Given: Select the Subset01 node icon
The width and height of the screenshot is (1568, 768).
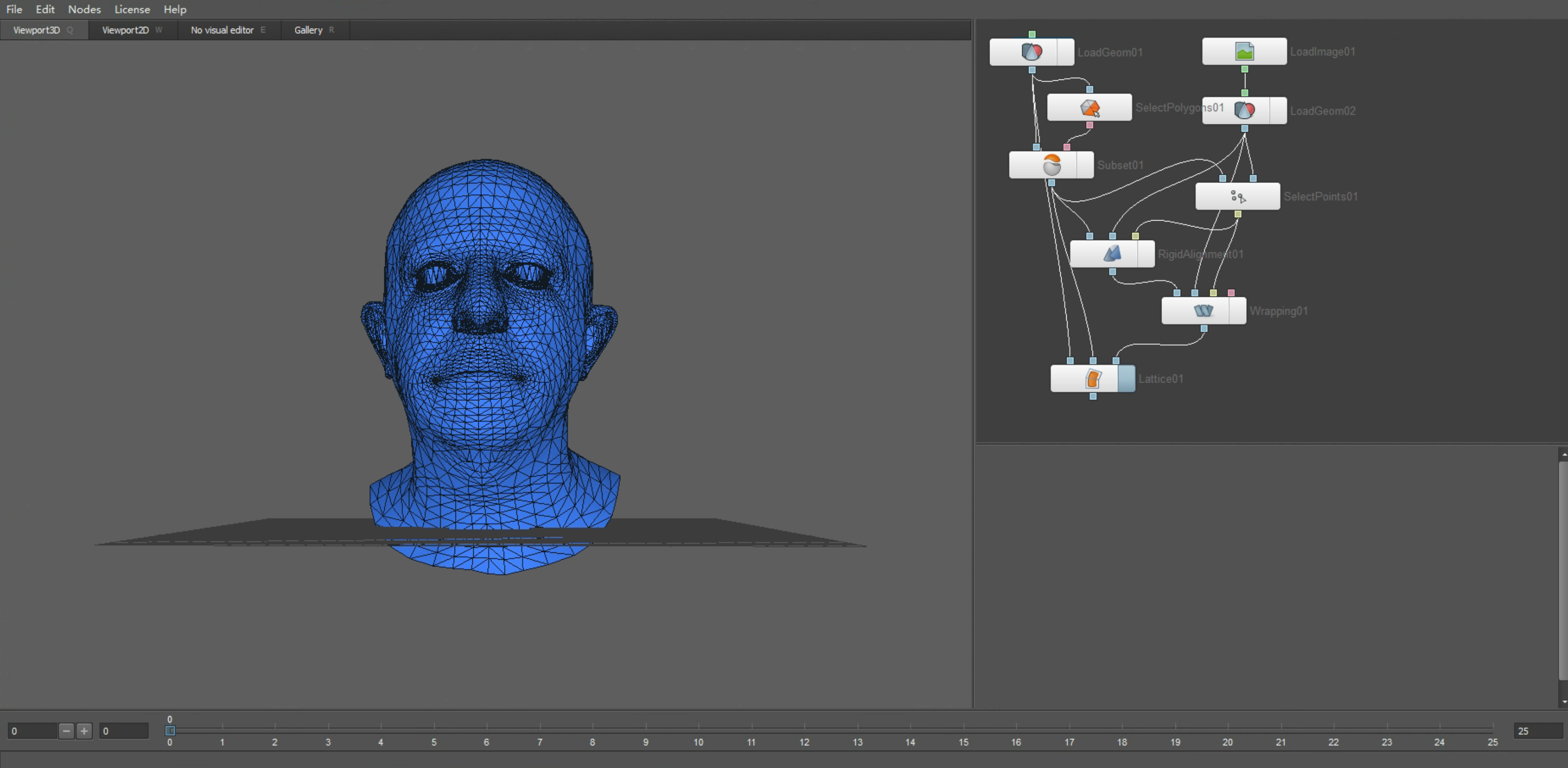Looking at the screenshot, I should point(1051,165).
